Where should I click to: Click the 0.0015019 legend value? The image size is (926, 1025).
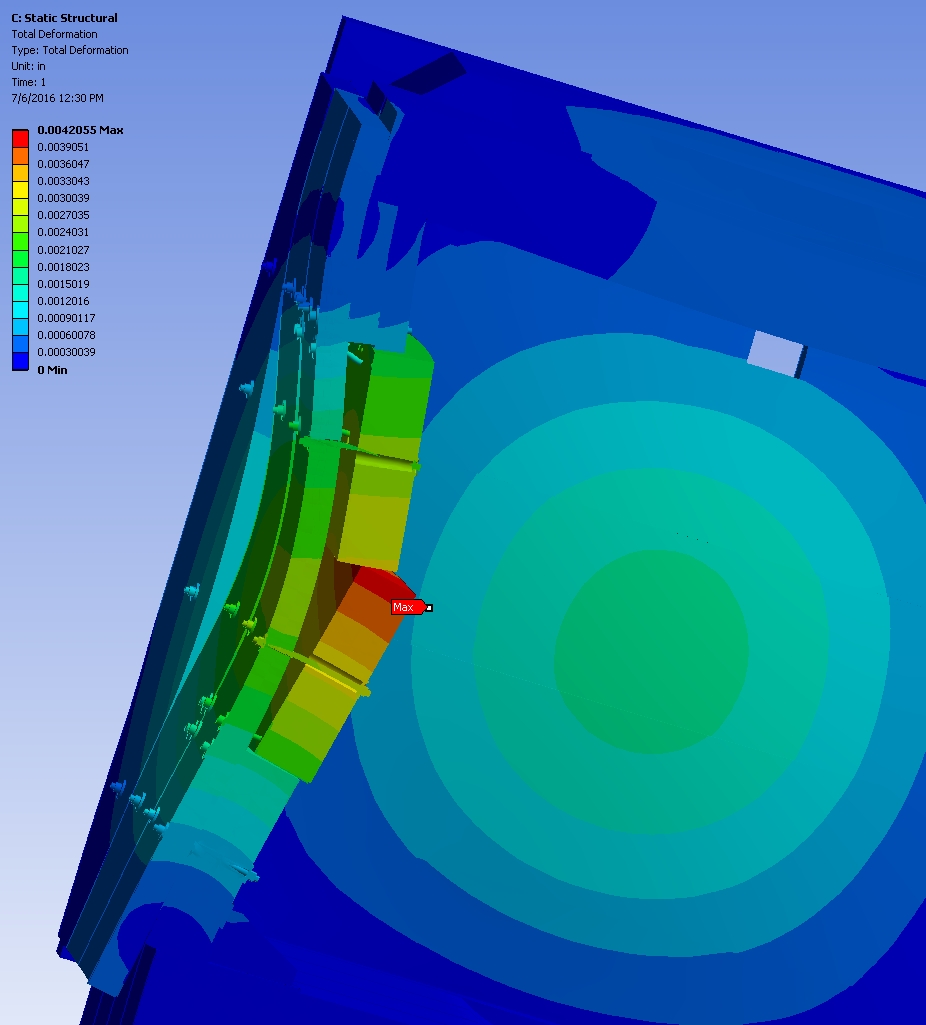(63, 284)
